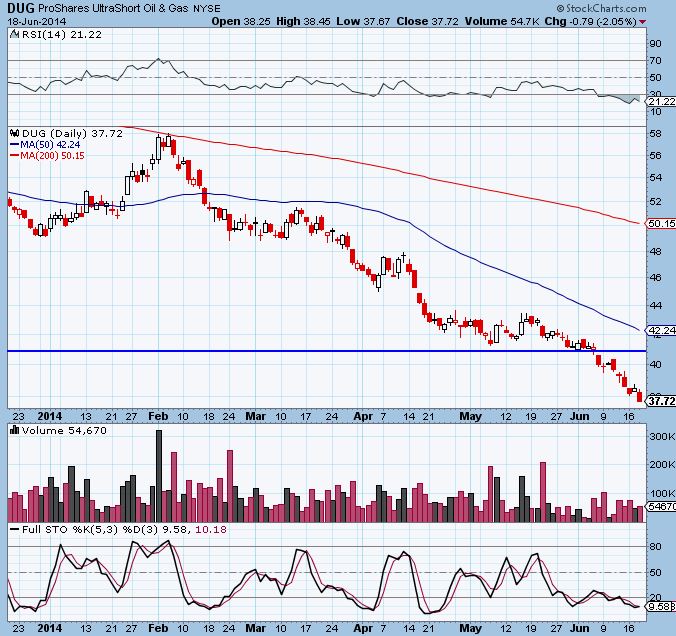Click the 90 RSI axis label
The width and height of the screenshot is (676, 636).
(655, 43)
